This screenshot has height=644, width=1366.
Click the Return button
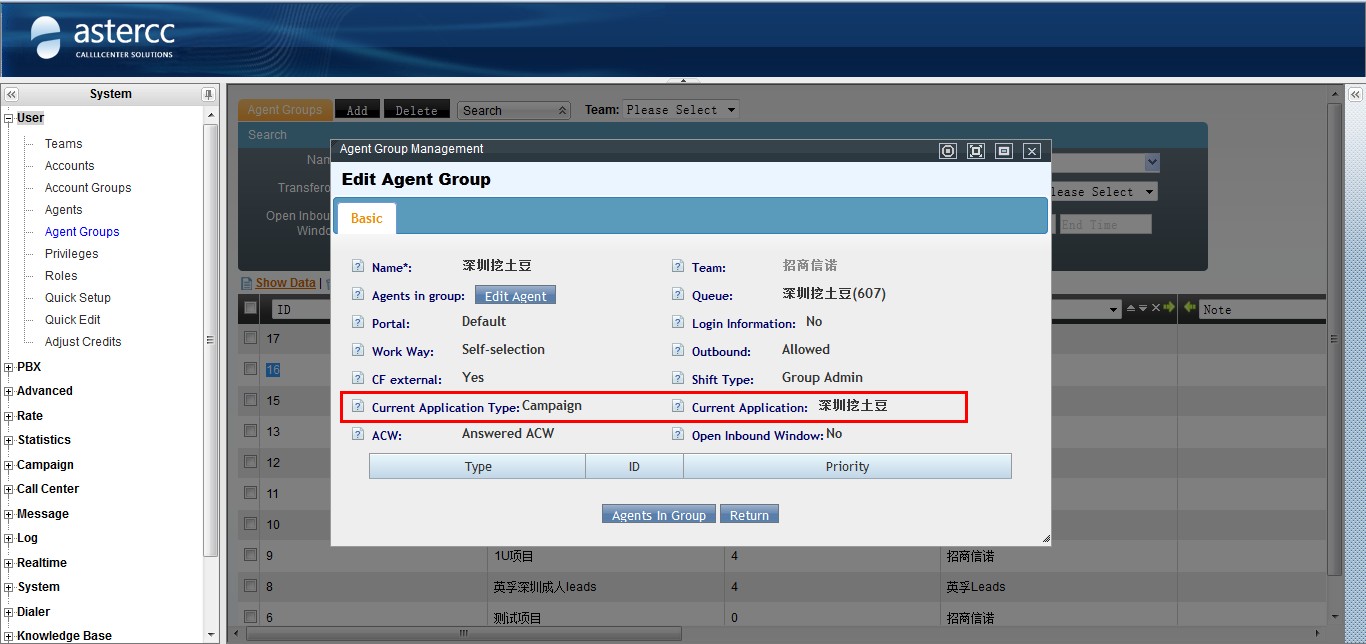coord(749,515)
